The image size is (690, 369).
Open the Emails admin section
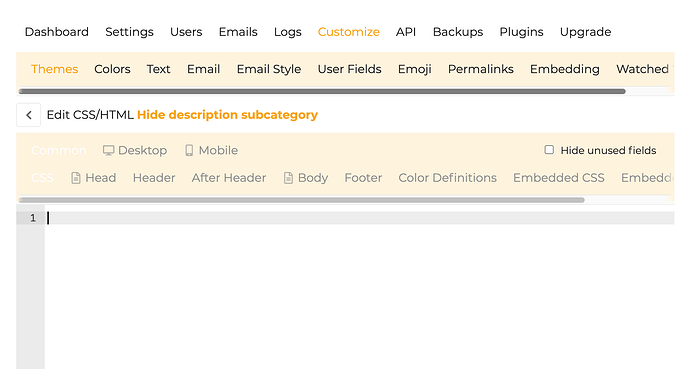pyautogui.click(x=238, y=32)
